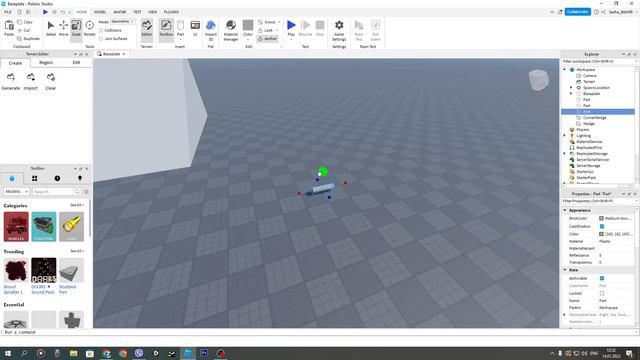Image resolution: width=640 pixels, height=360 pixels.
Task: Choose the Select tool in the ribbon
Action: pos(51,29)
